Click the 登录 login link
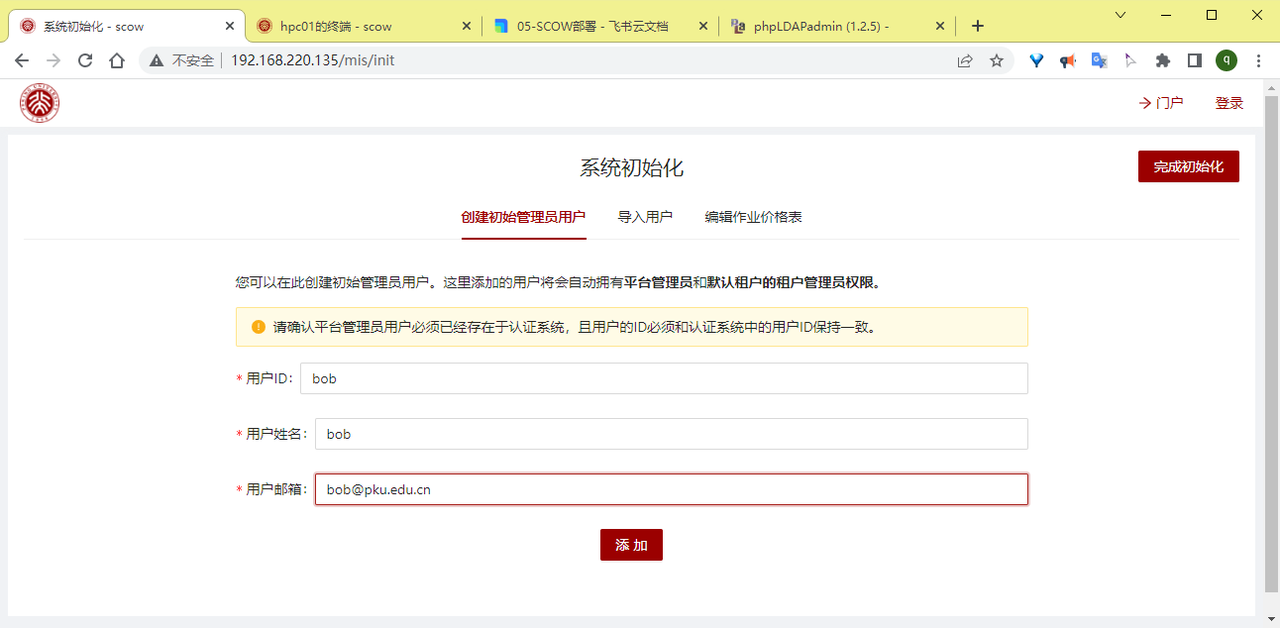Viewport: 1280px width, 628px height. 1229,103
